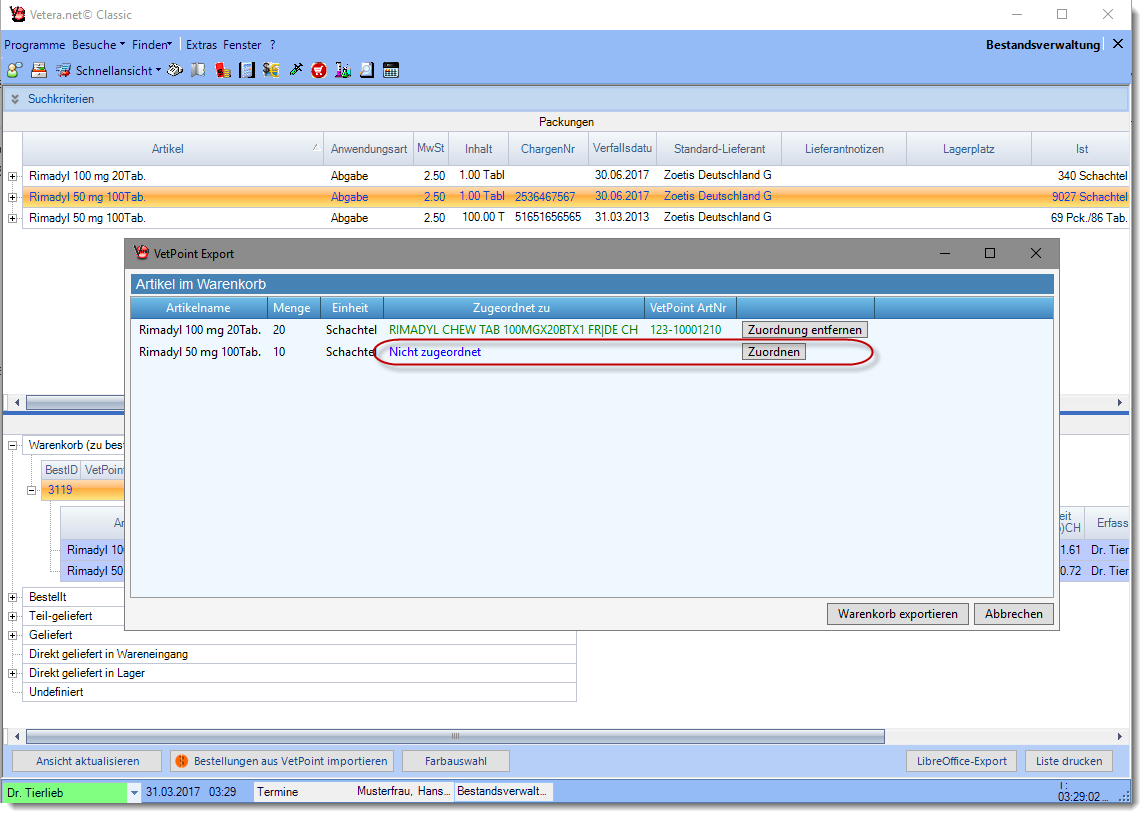Click the magnifier document toolbar icon
The image size is (1147, 818).
[x=367, y=70]
